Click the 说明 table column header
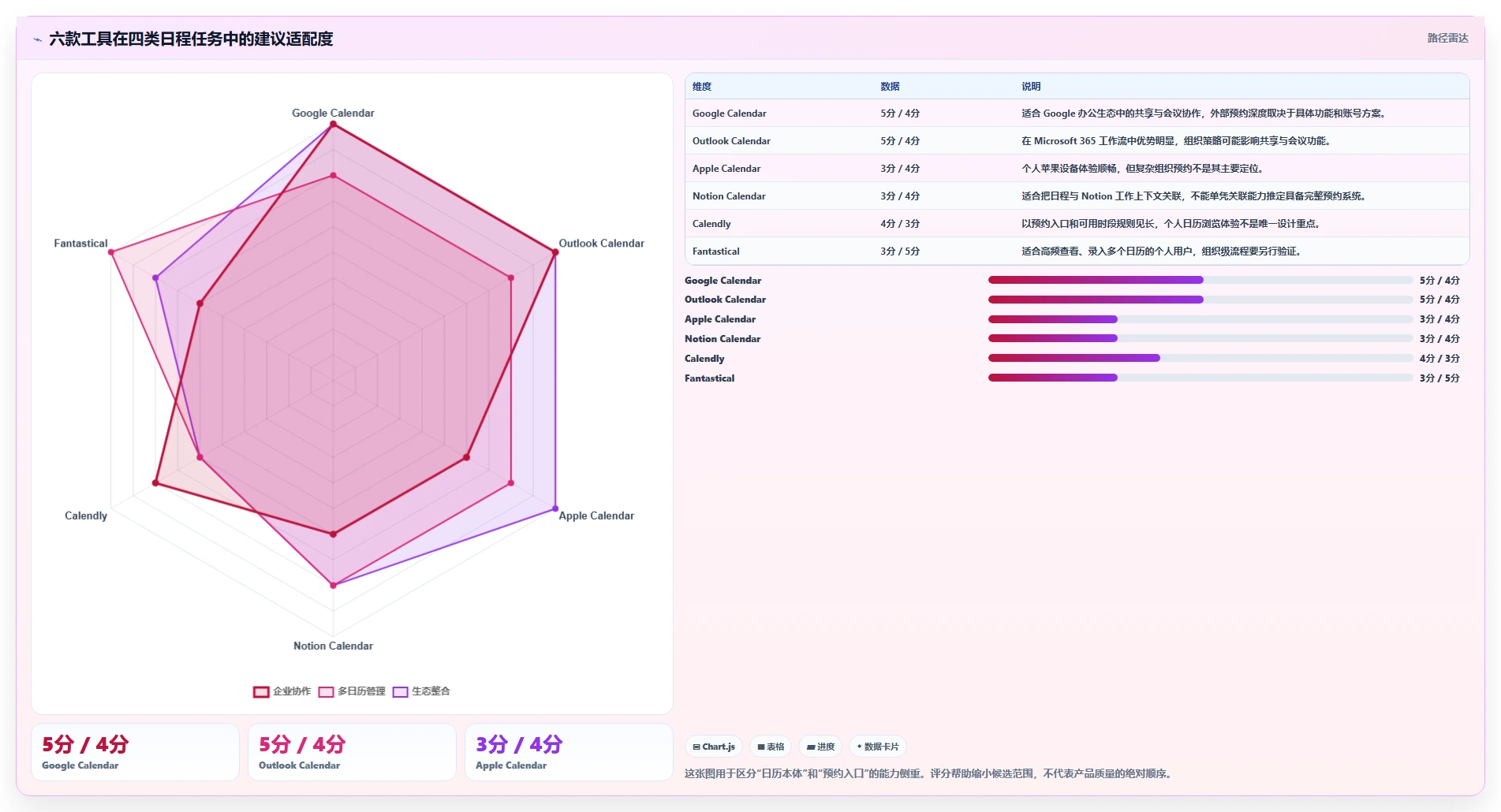 click(x=1031, y=87)
